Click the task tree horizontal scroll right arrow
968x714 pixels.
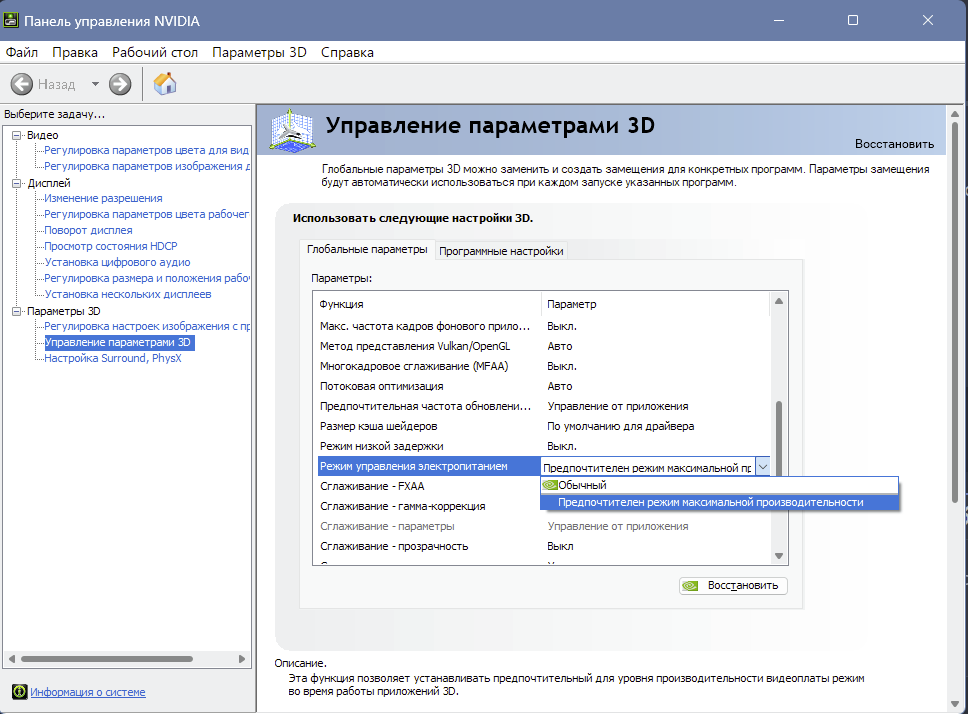click(242, 659)
